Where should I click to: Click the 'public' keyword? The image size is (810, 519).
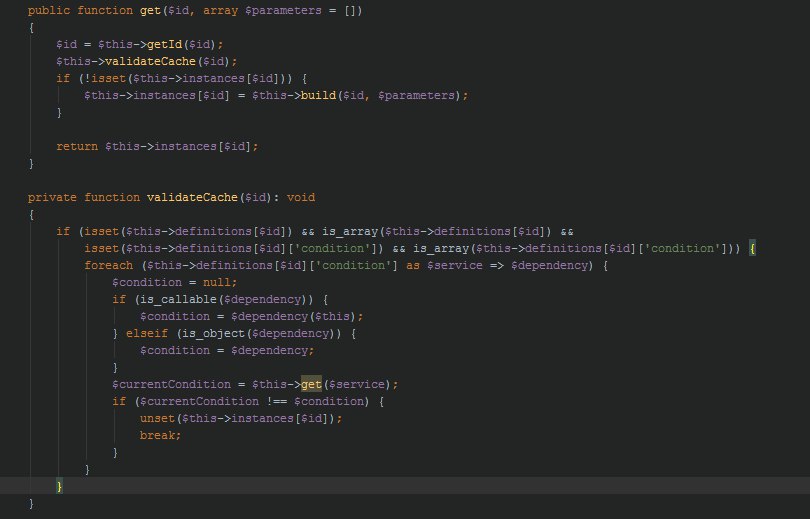pos(49,10)
